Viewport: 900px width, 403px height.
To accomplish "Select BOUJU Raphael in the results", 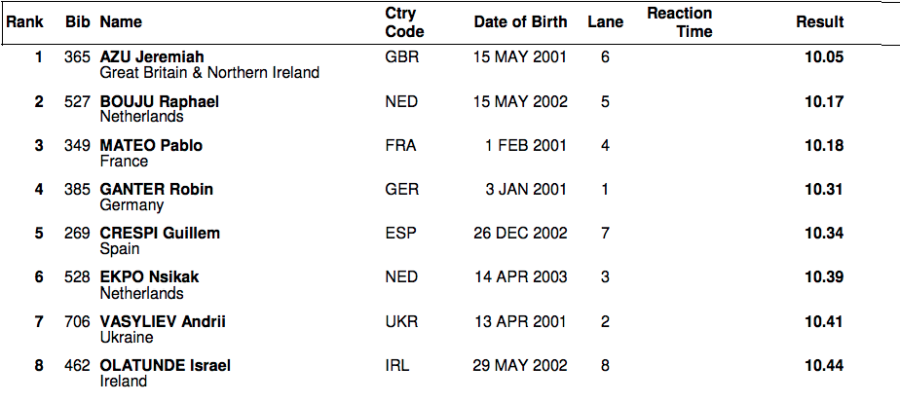I will point(160,102).
